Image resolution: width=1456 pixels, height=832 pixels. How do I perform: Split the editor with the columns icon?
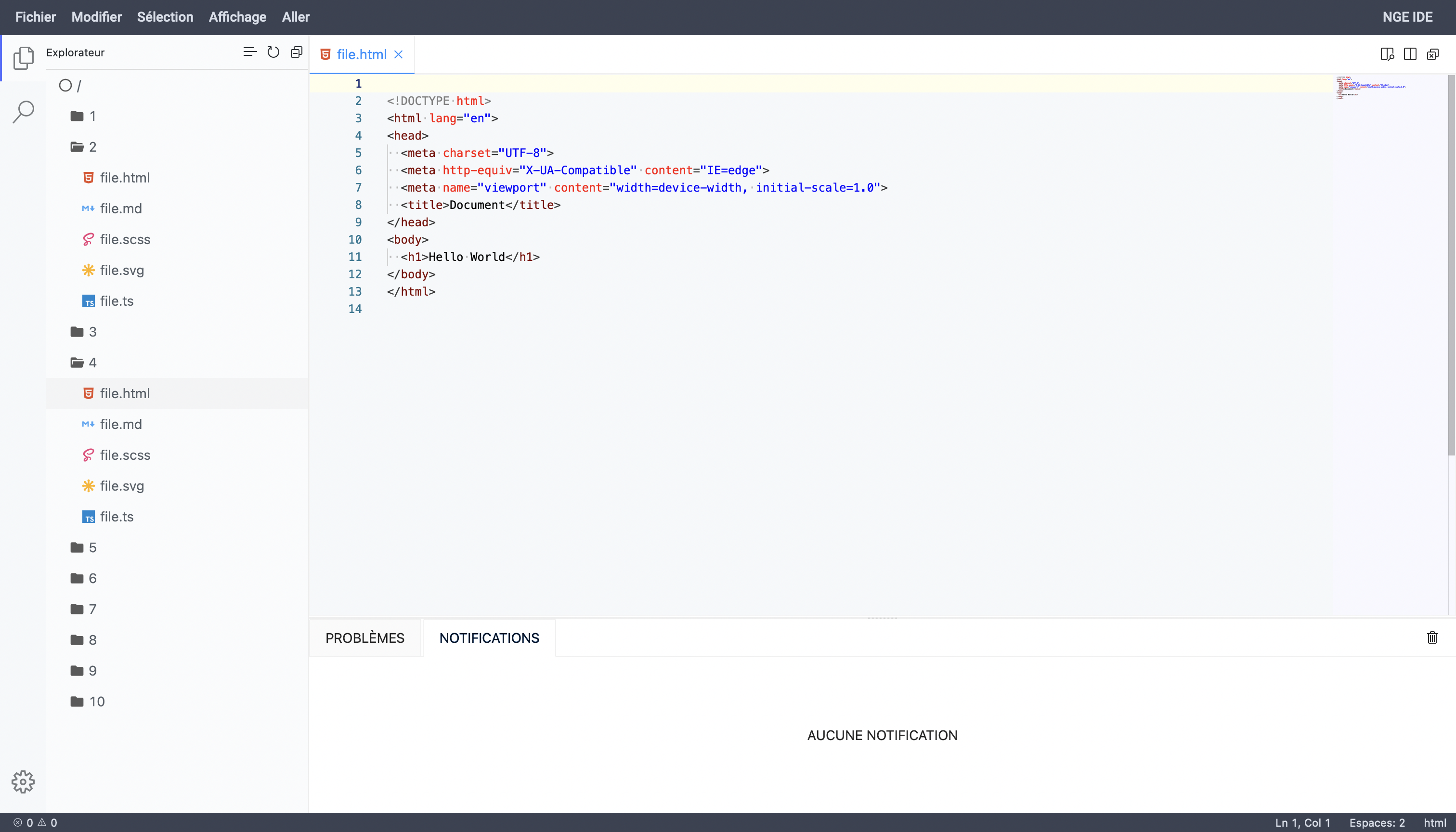pos(1410,54)
